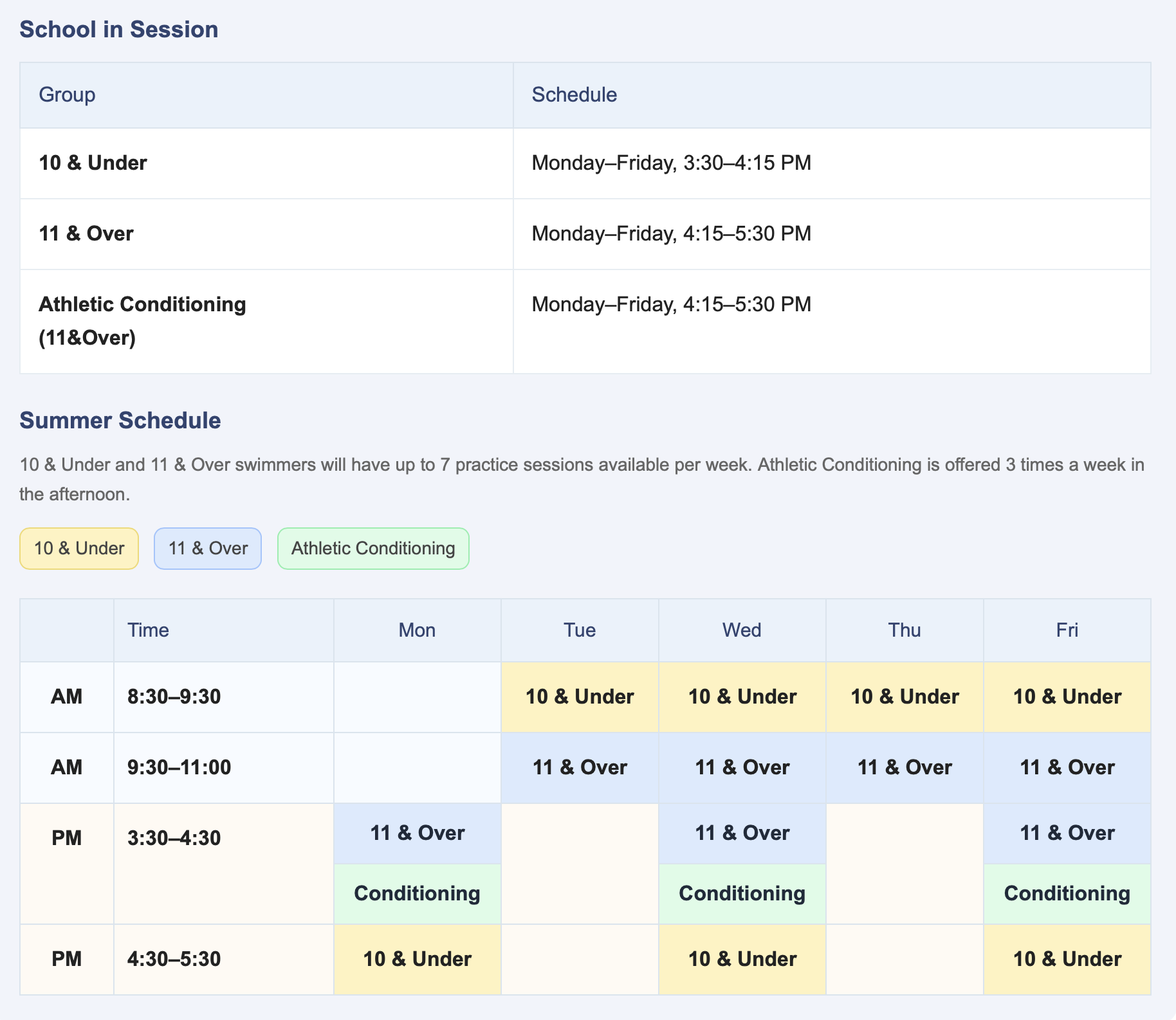Image resolution: width=1176 pixels, height=1020 pixels.
Task: Click the School in Session heading
Action: tap(119, 30)
